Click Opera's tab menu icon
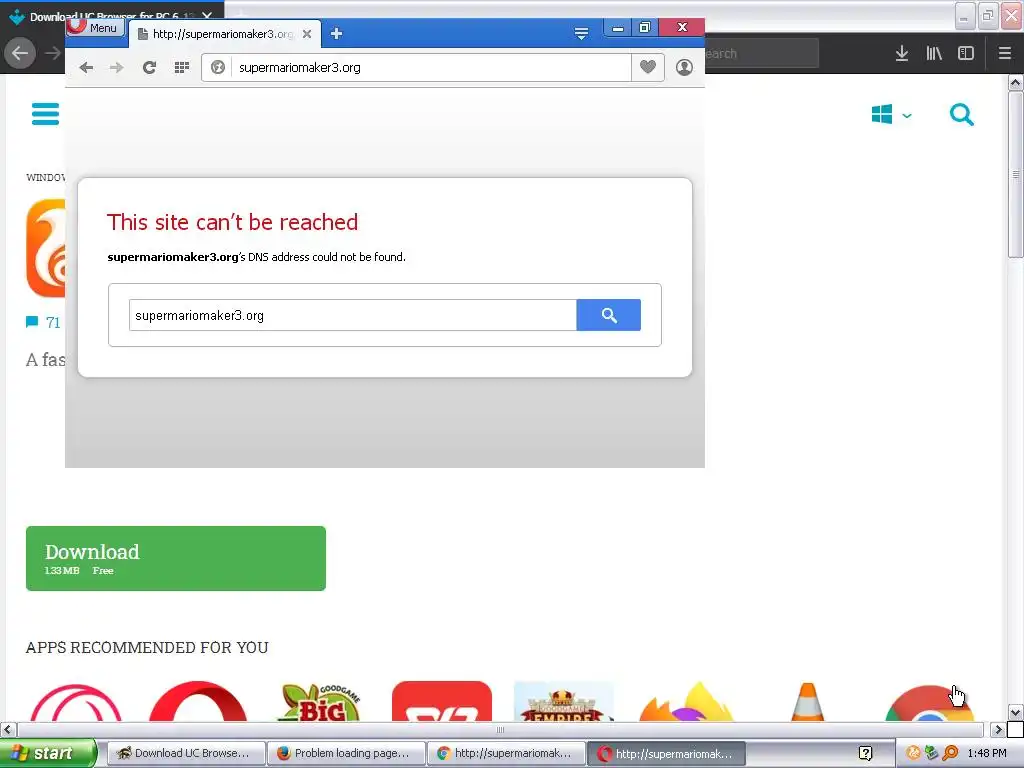Image resolution: width=1024 pixels, height=768 pixels. 581,33
